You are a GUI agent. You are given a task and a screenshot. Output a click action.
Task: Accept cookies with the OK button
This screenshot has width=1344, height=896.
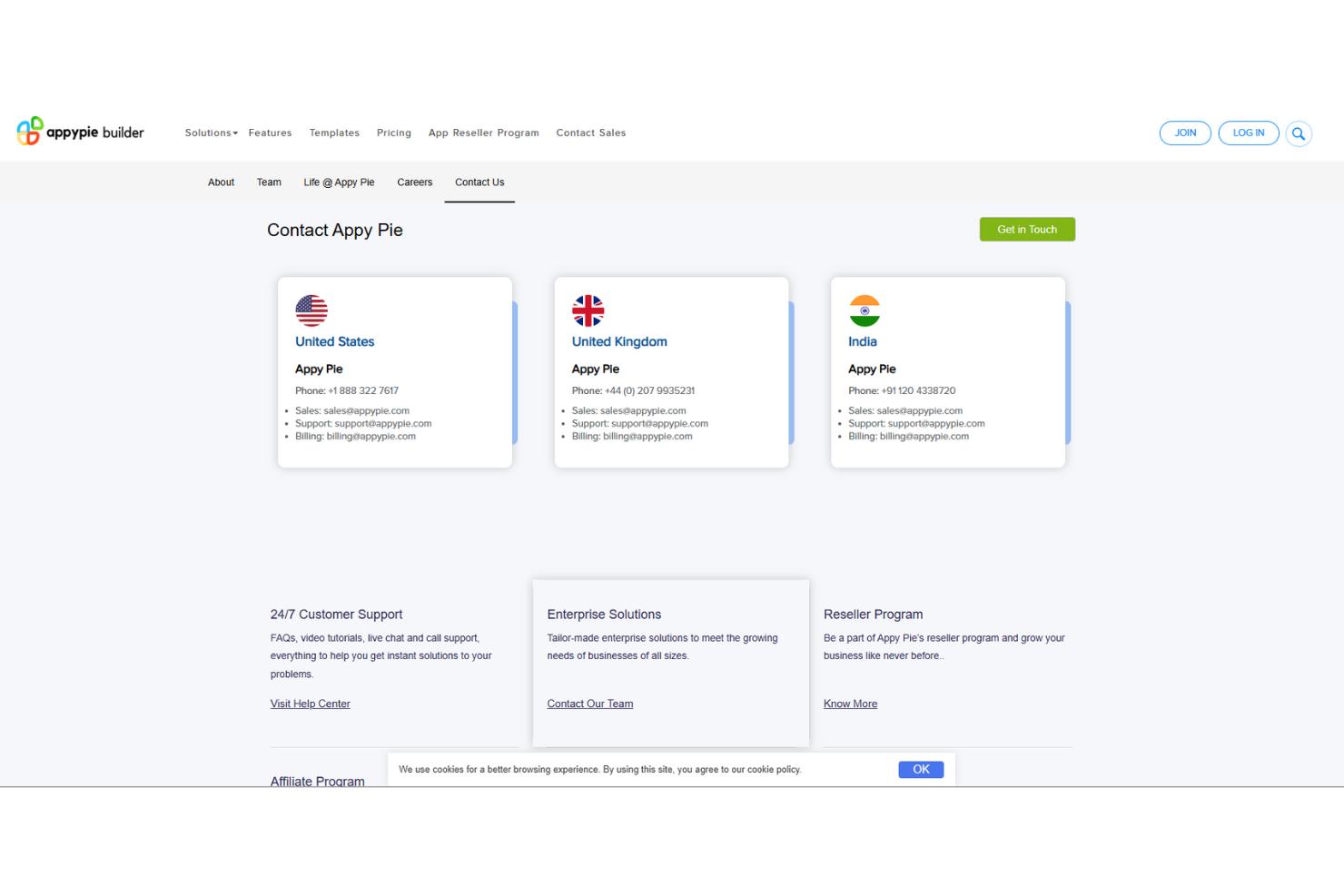[x=921, y=769]
